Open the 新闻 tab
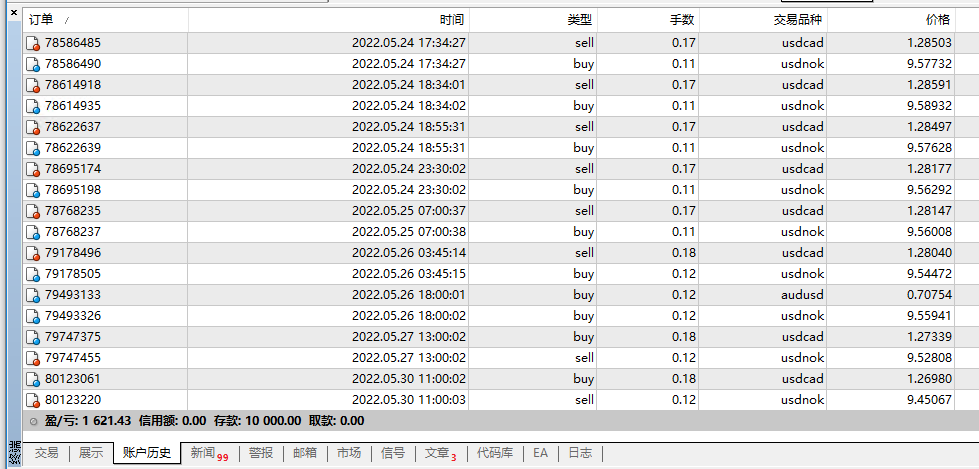This screenshot has width=979, height=469. 203,453
